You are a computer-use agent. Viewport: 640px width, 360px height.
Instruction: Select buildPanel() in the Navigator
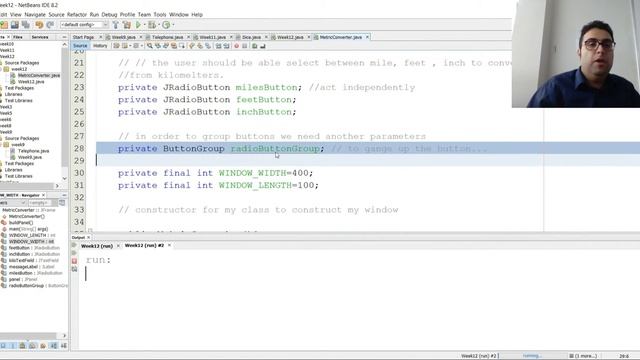click(x=21, y=223)
